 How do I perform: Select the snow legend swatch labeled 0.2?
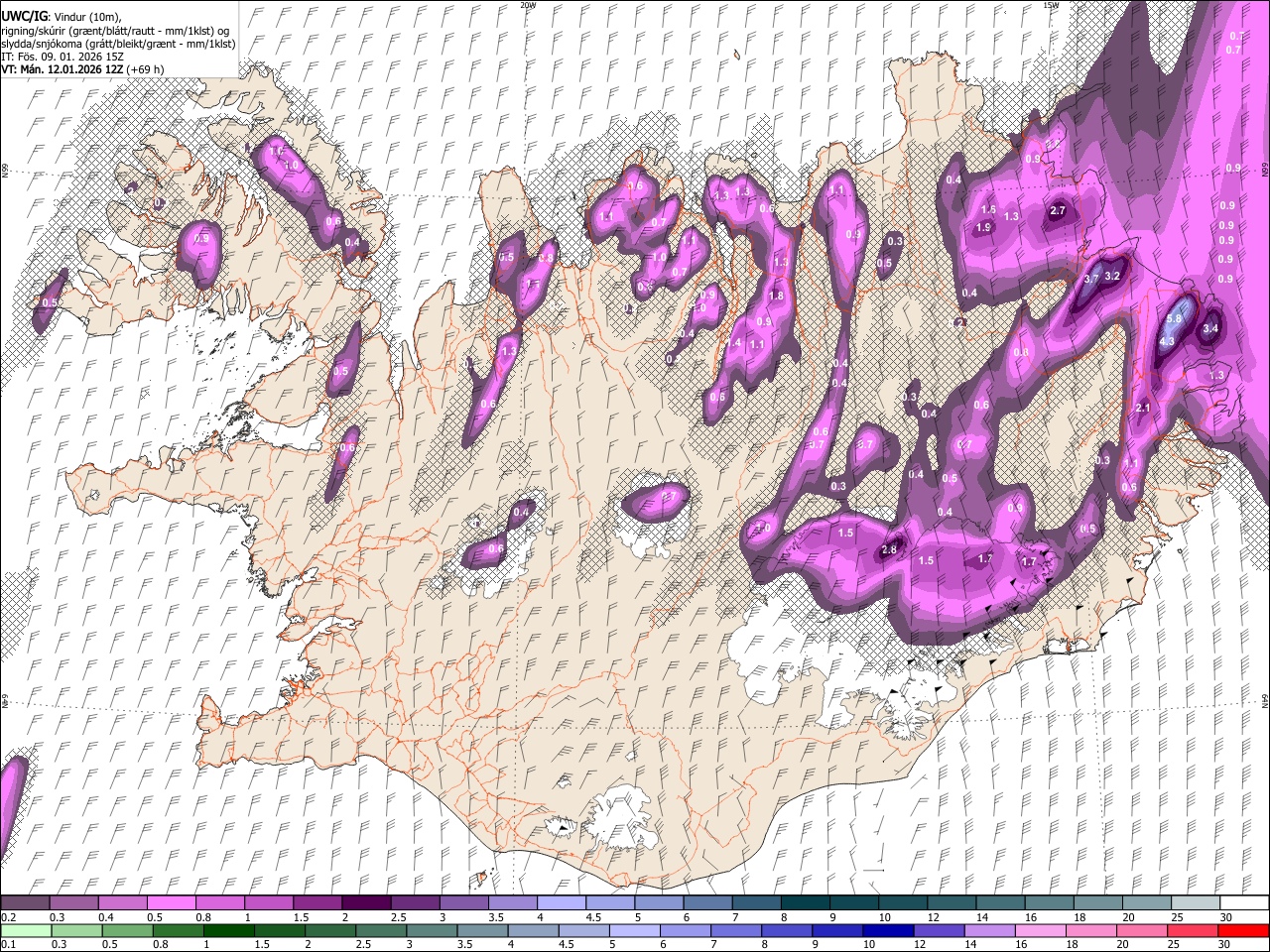[x=25, y=903]
